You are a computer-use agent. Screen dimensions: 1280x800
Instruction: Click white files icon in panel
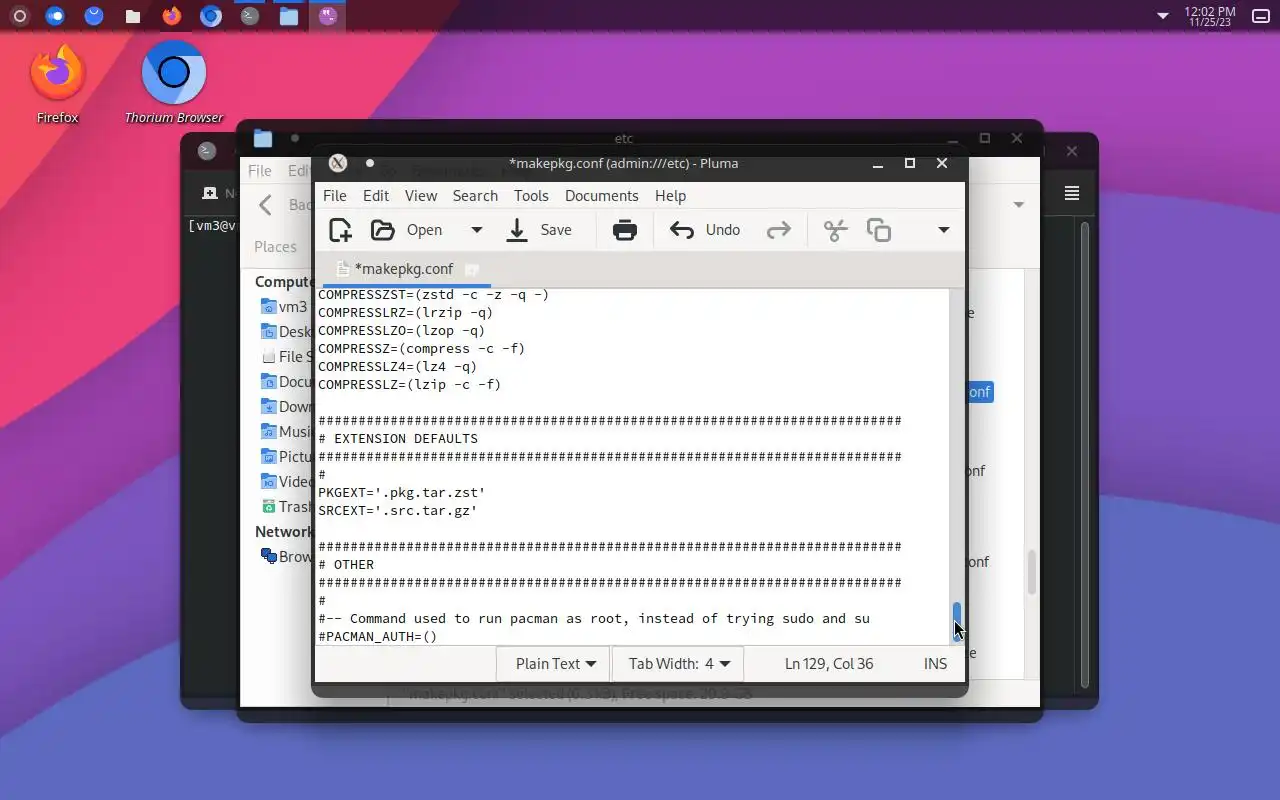point(133,16)
